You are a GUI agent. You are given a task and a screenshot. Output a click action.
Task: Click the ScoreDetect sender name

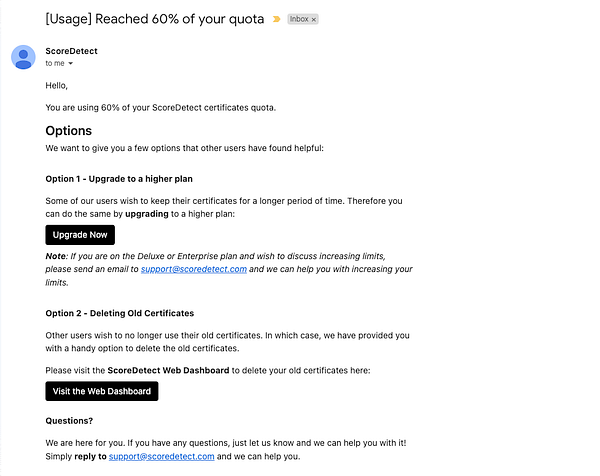coord(70,50)
